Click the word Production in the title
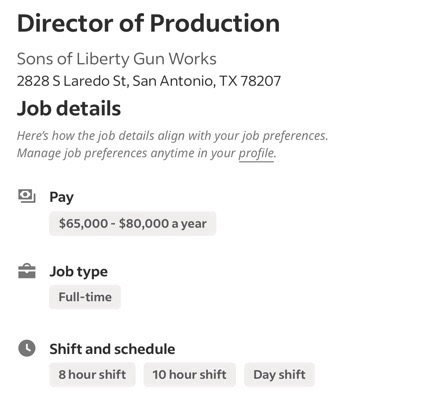Image resolution: width=440 pixels, height=407 pixels. [x=215, y=23]
